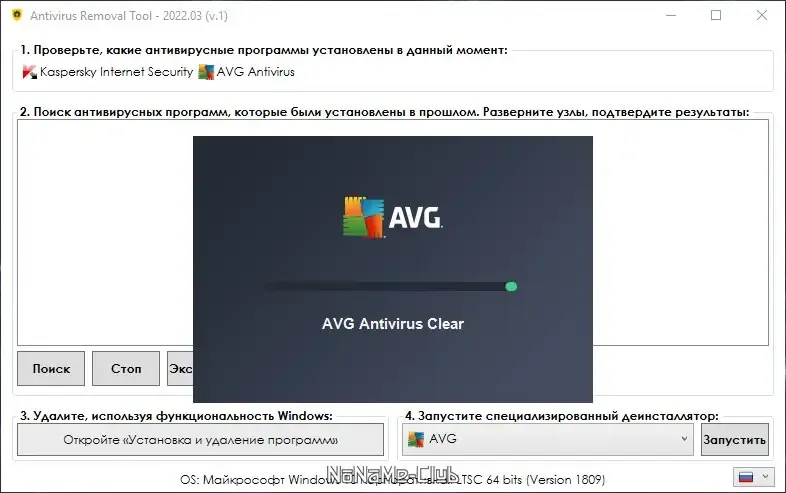786x493 pixels.
Task: Select the AVG entry in the combo box
Action: 548,439
